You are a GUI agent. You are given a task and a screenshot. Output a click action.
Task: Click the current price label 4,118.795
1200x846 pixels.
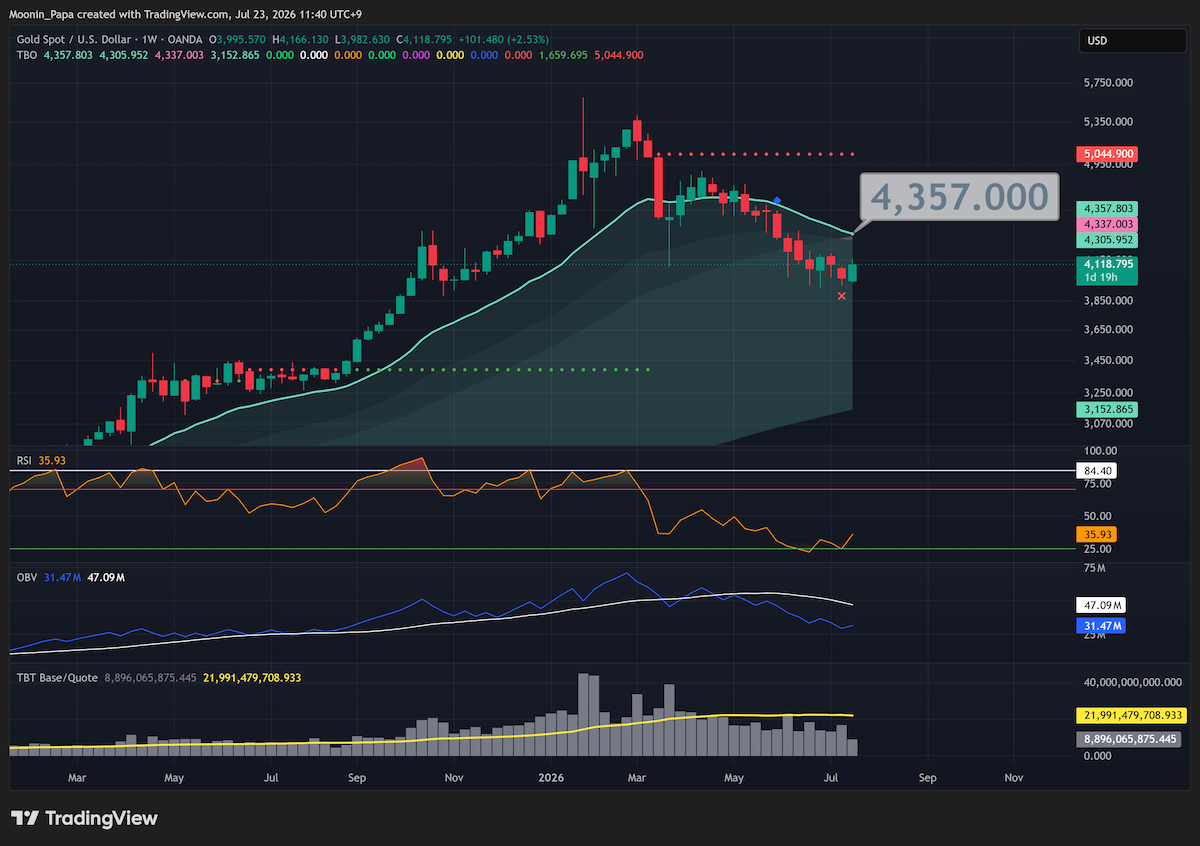(1107, 265)
